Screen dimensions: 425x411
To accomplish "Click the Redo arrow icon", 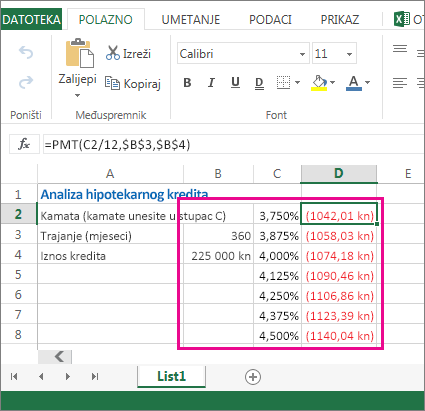I will point(26,82).
